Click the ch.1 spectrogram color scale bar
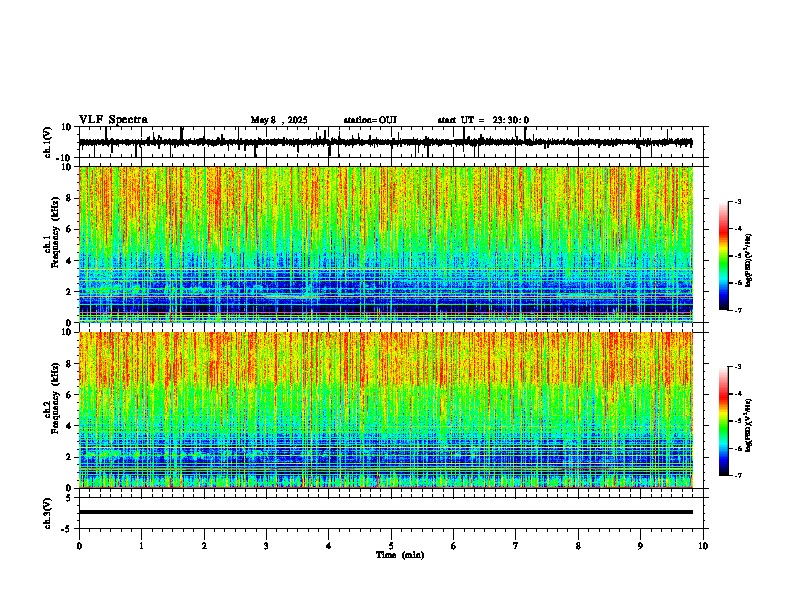The height and width of the screenshot is (612, 792). pos(723,256)
